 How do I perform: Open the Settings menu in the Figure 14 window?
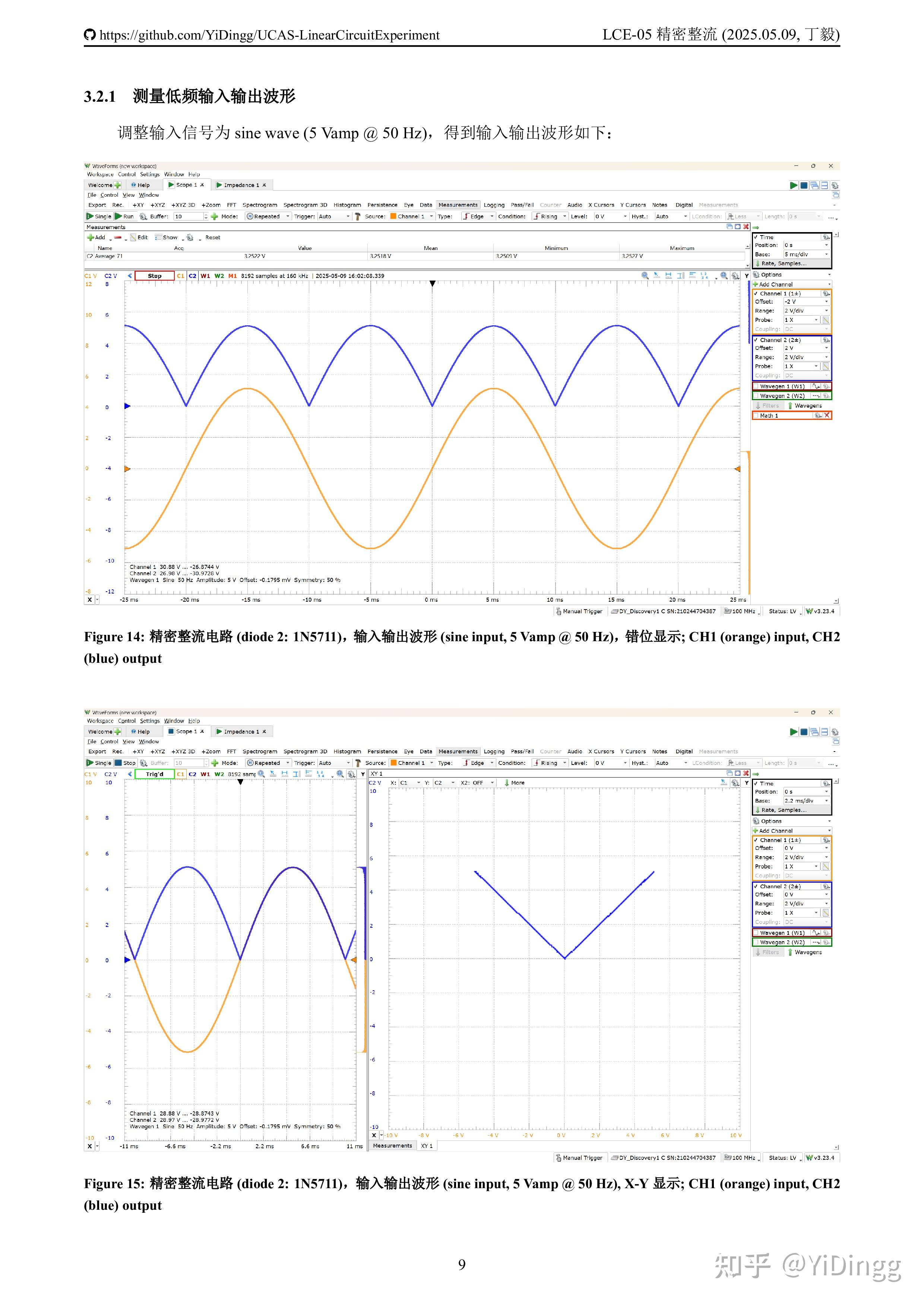click(150, 174)
